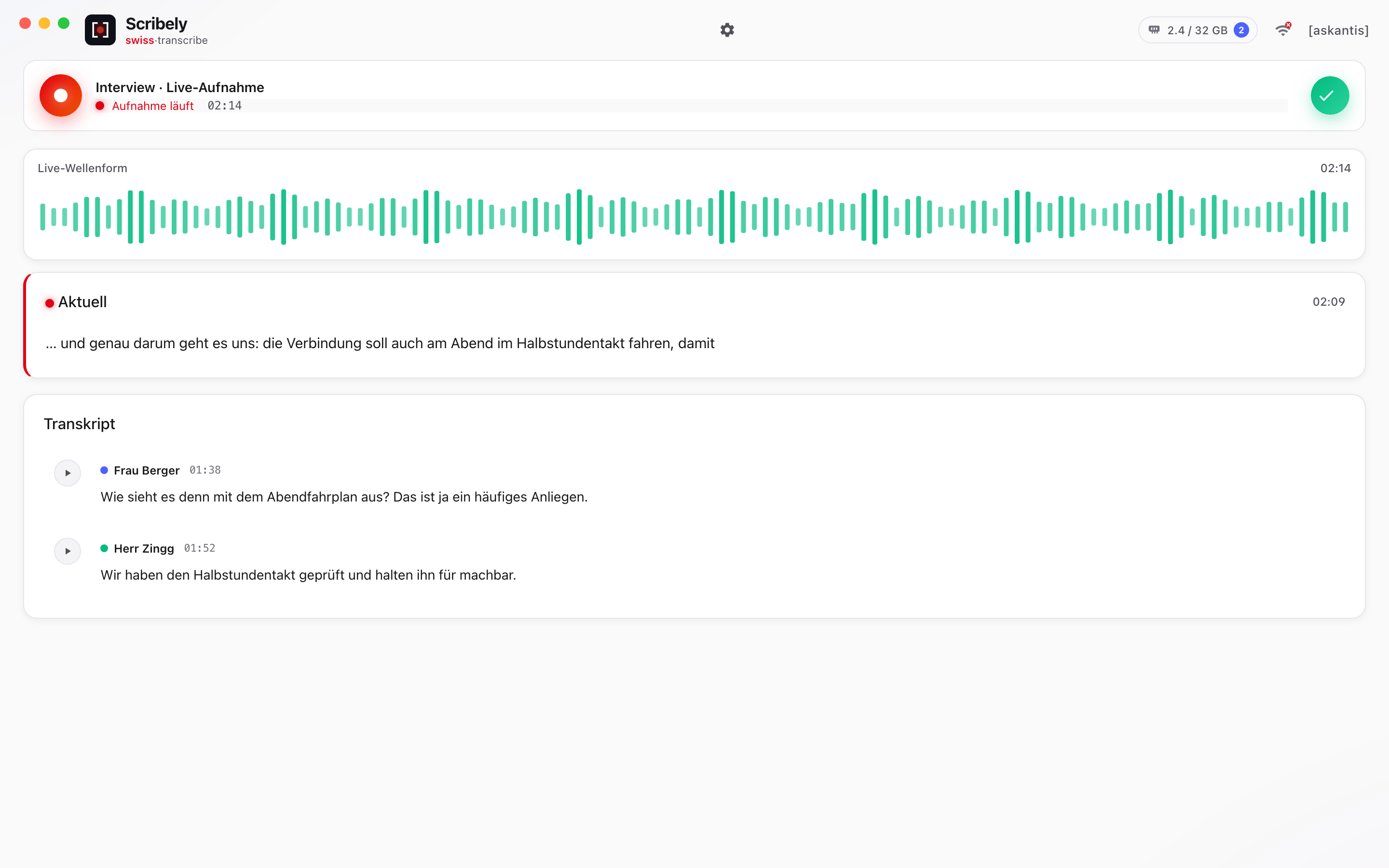Click the Scribely app name
1389x868 pixels.
(156, 24)
